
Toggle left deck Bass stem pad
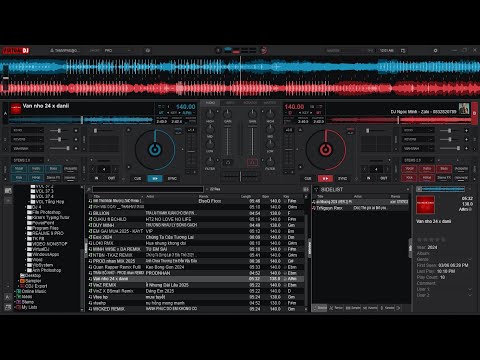pos(53,169)
